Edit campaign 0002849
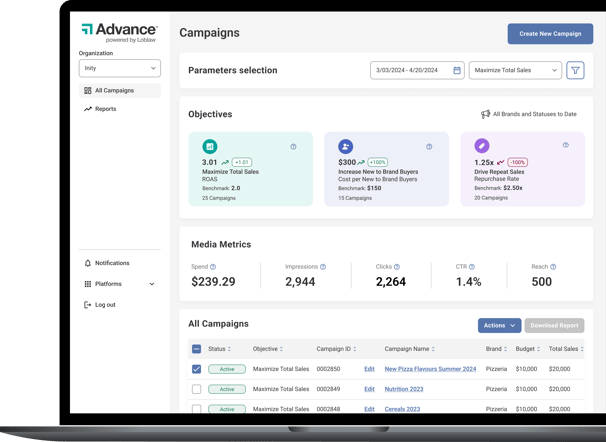The width and height of the screenshot is (606, 442). 369,389
